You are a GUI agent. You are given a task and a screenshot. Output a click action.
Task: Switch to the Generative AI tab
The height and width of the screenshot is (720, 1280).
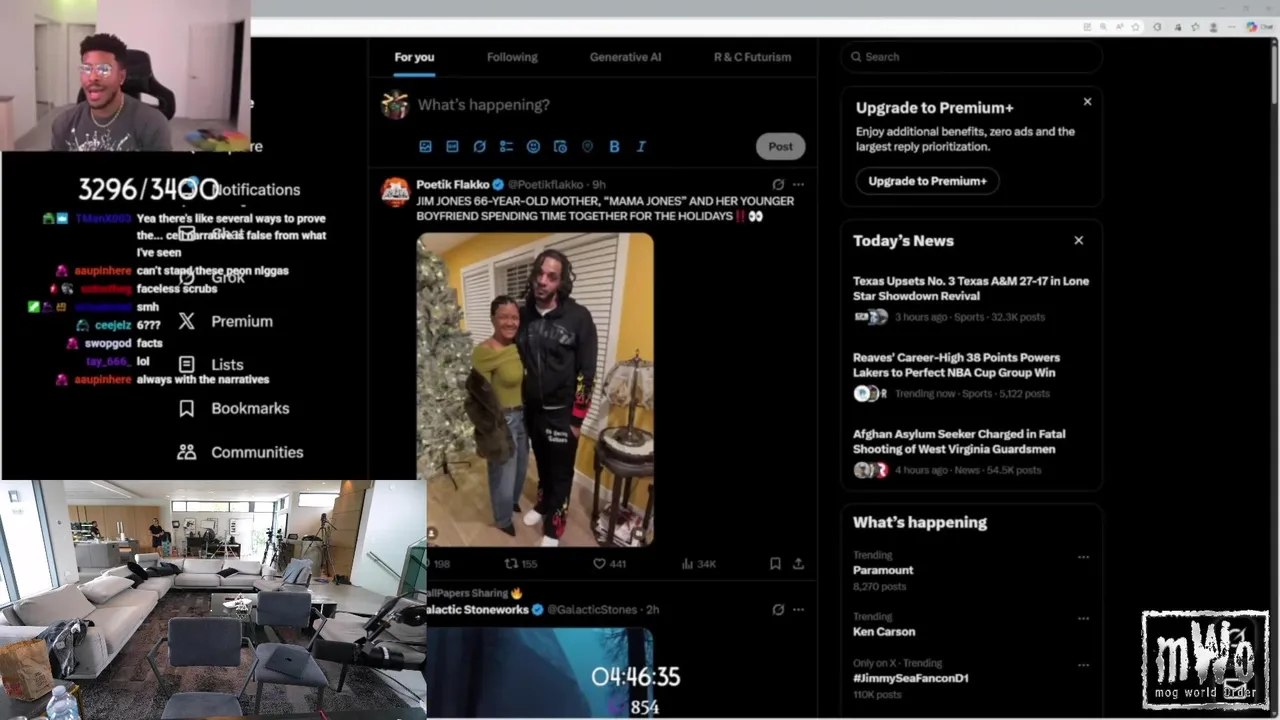tap(625, 57)
